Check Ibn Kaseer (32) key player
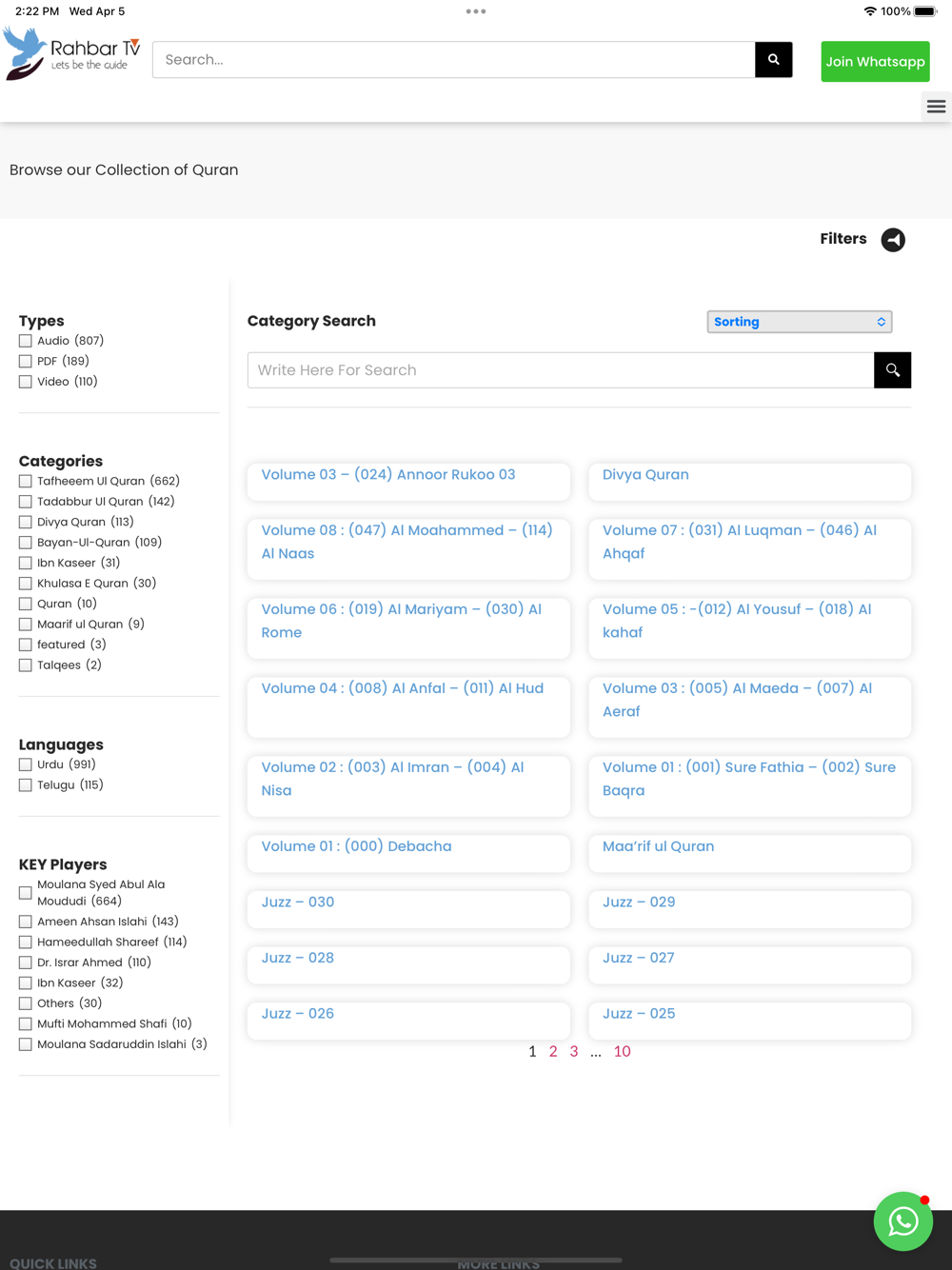952x1270 pixels. (x=26, y=983)
